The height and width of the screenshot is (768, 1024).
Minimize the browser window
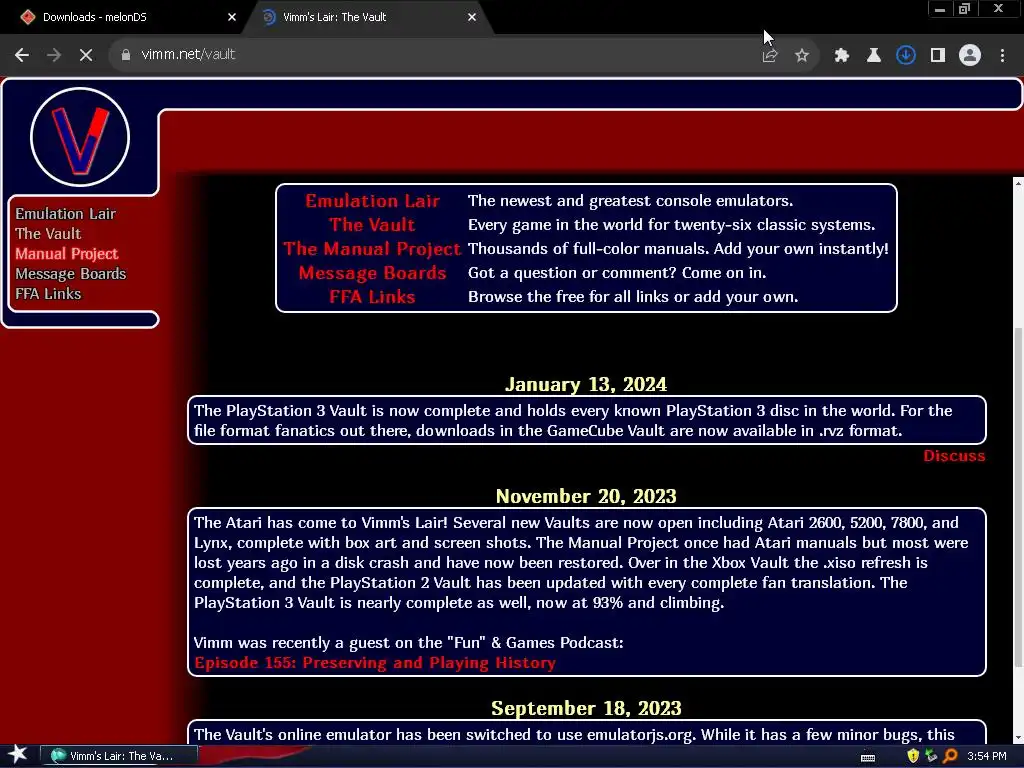tap(940, 9)
